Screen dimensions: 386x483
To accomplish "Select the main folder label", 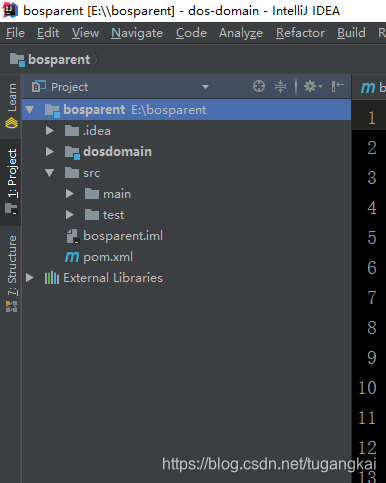I will tap(117, 194).
